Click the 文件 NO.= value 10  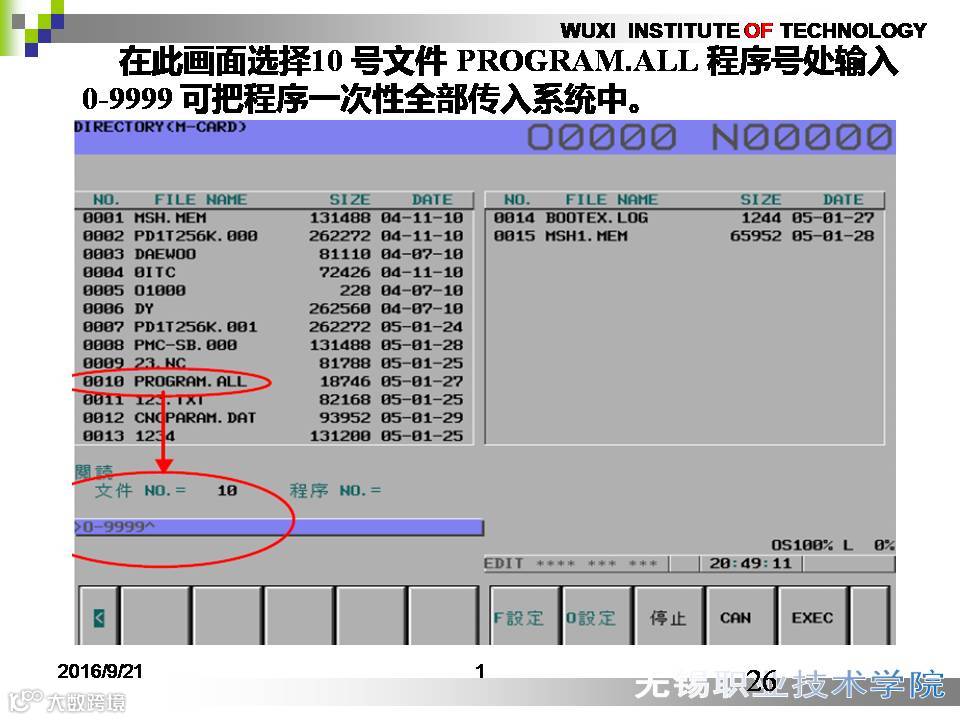tap(227, 491)
